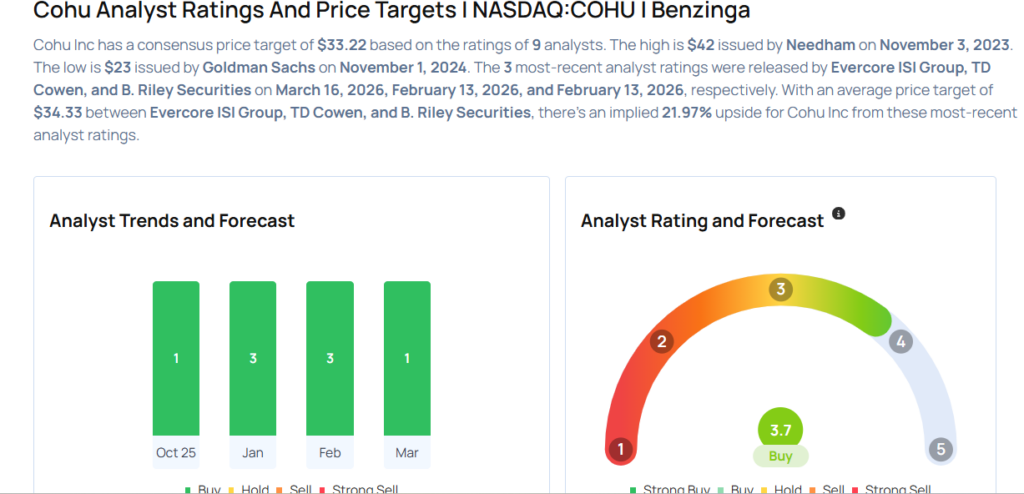Click the gauge marker numbered 2

pos(660,343)
